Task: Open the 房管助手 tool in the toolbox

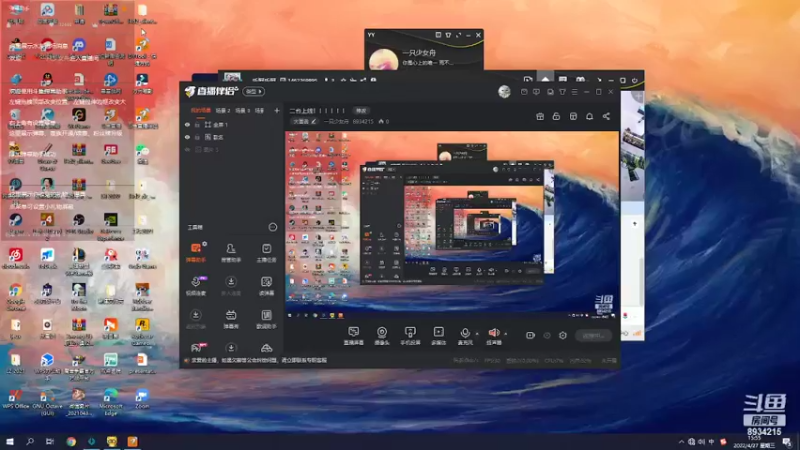Action: [231, 252]
